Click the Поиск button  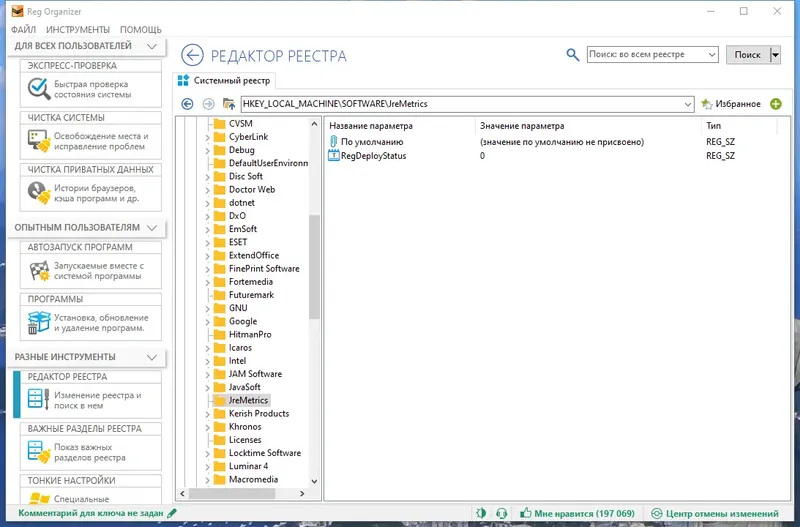pos(747,55)
